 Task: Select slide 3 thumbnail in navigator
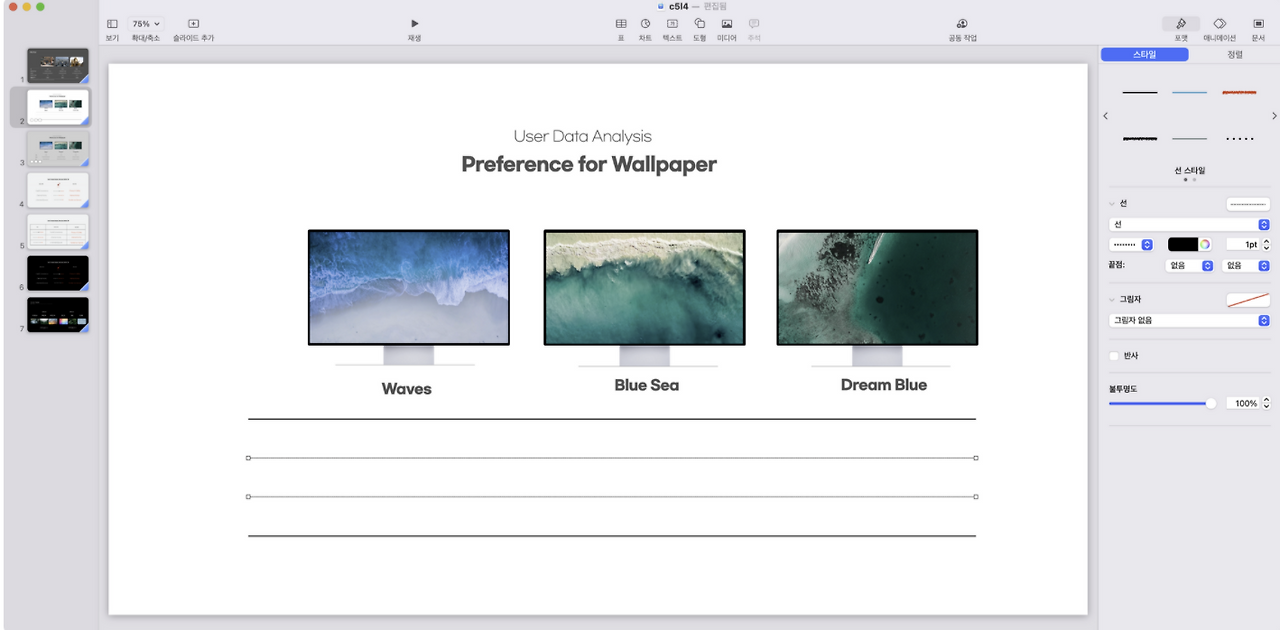coord(58,148)
